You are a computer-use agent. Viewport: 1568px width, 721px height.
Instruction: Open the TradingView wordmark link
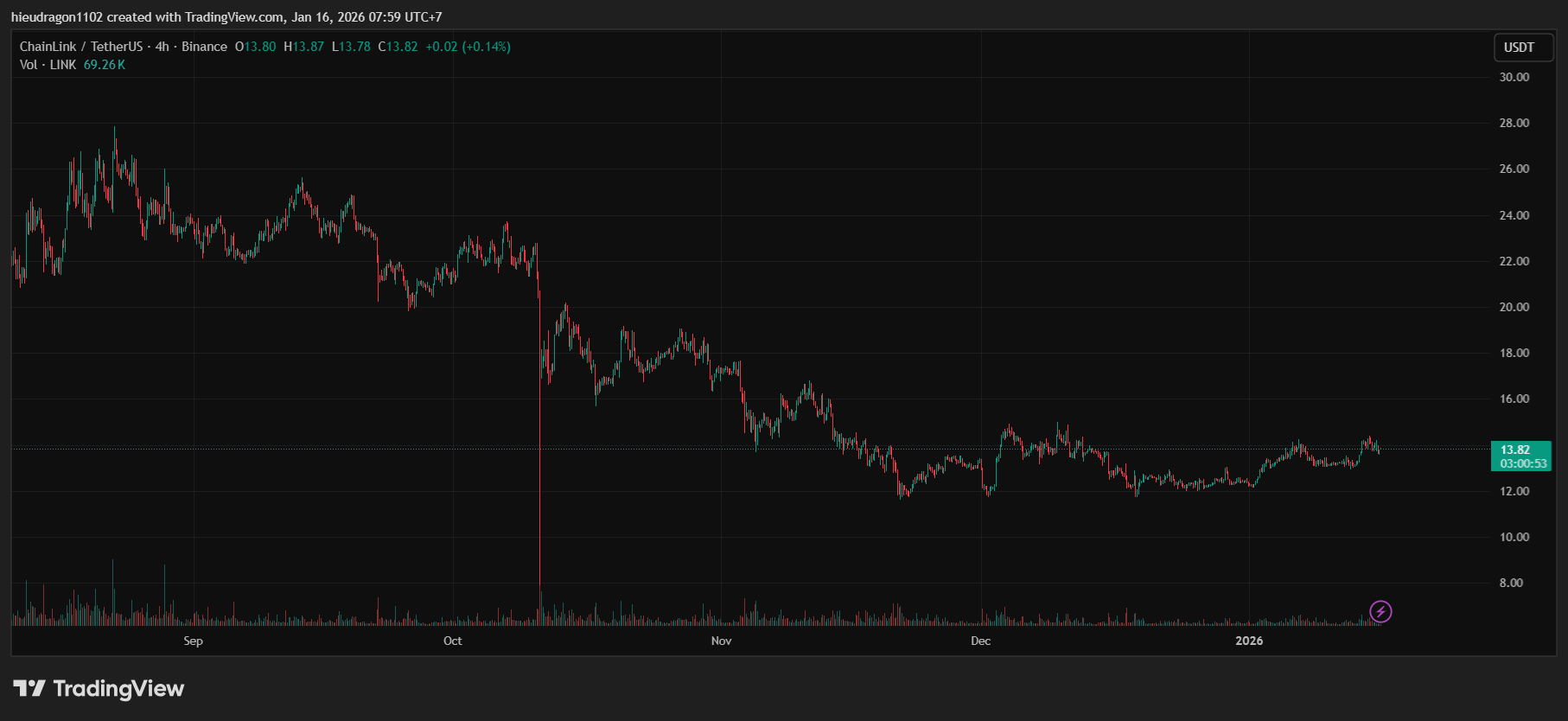(x=118, y=688)
